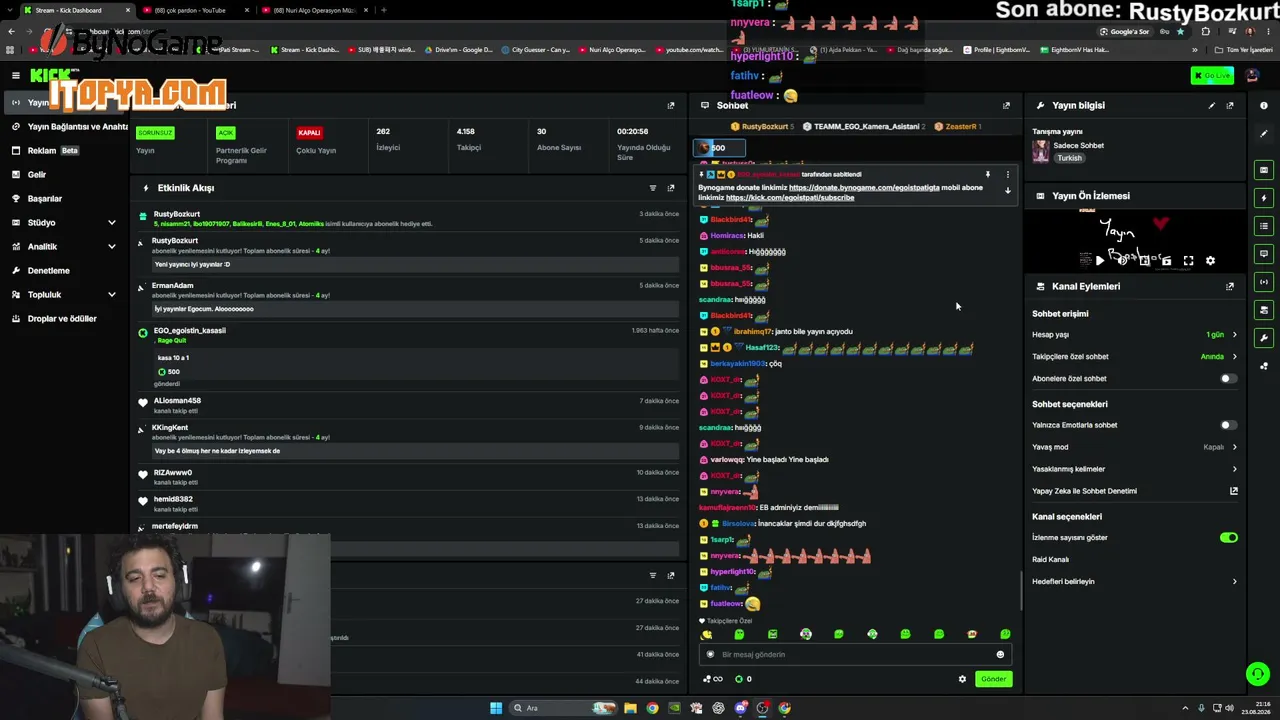Send message with Gönder button
The height and width of the screenshot is (720, 1280).
click(x=993, y=679)
